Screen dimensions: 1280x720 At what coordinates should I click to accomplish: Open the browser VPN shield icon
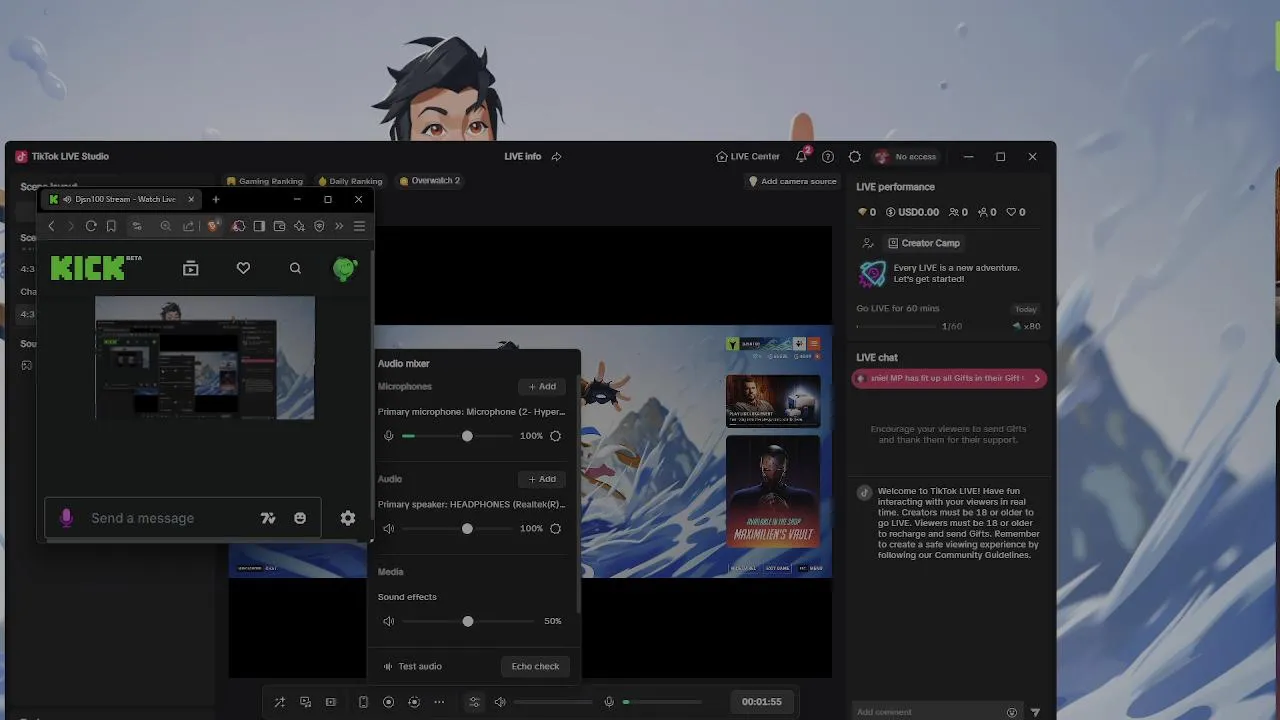tap(319, 226)
